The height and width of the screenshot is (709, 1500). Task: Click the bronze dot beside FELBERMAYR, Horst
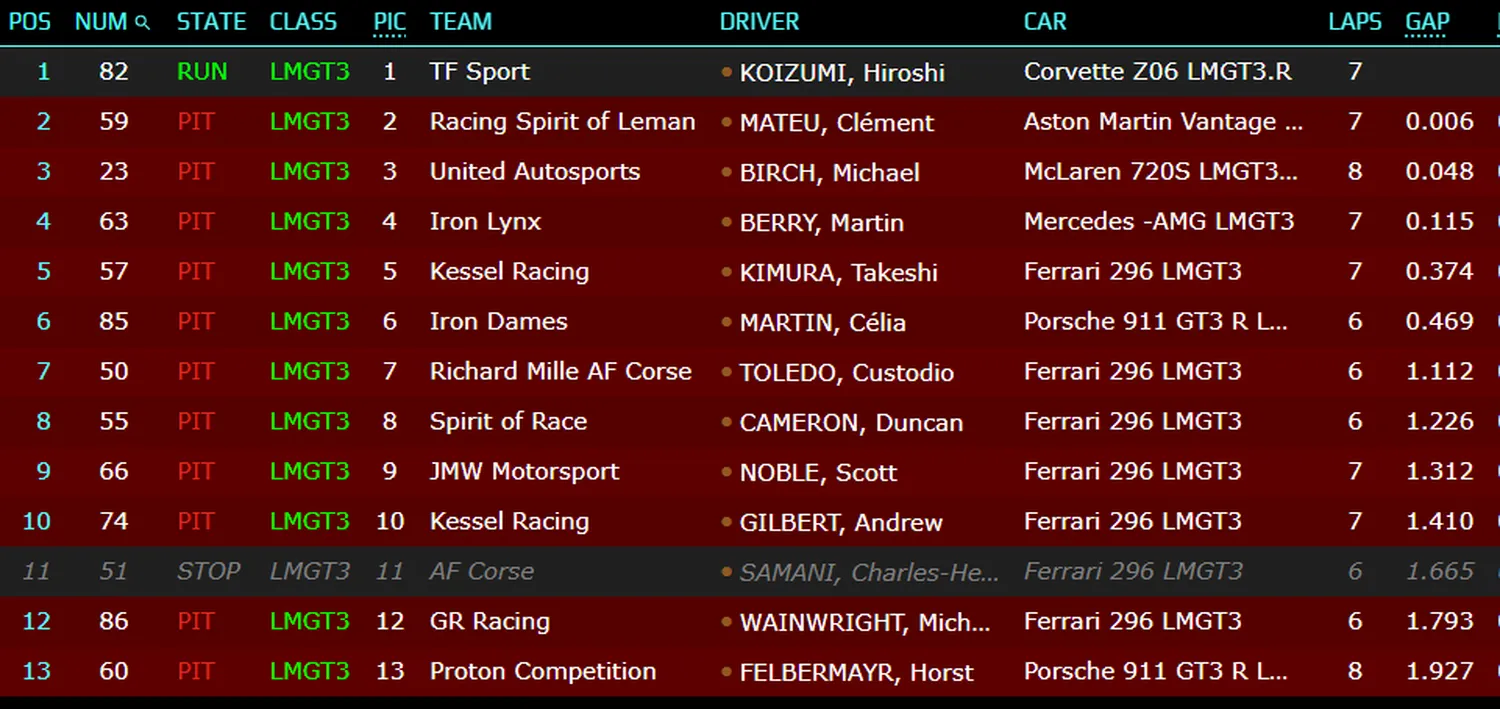727,672
